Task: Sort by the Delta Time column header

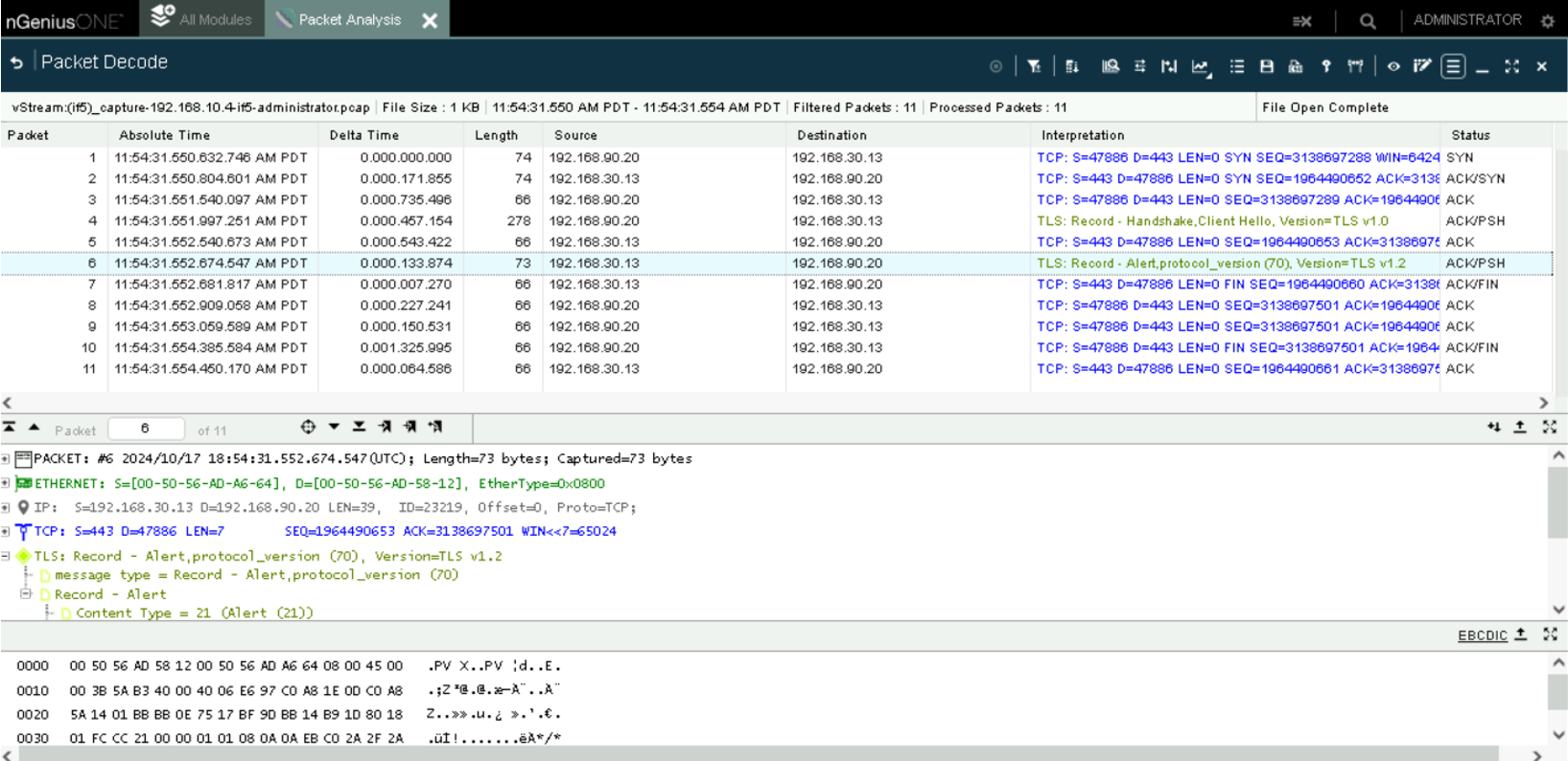Action: (363, 135)
